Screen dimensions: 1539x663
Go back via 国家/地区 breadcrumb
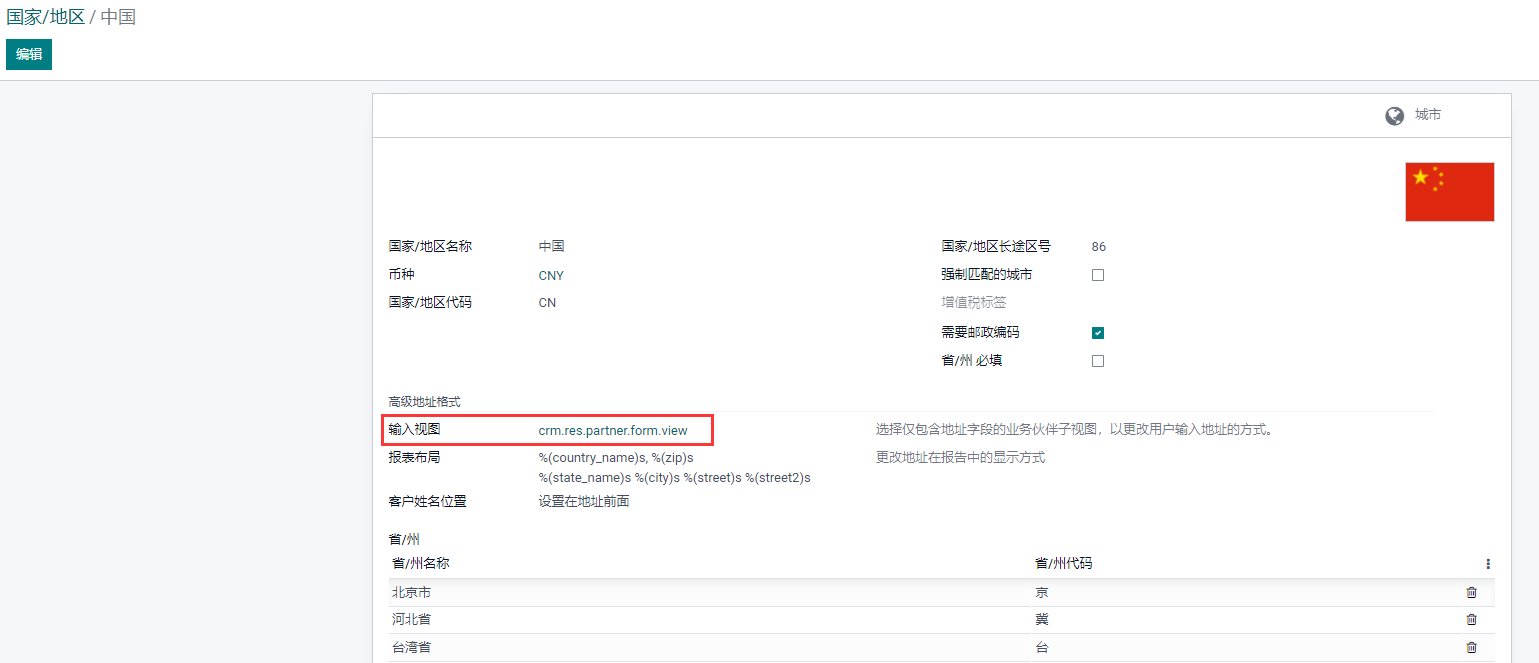click(x=45, y=17)
